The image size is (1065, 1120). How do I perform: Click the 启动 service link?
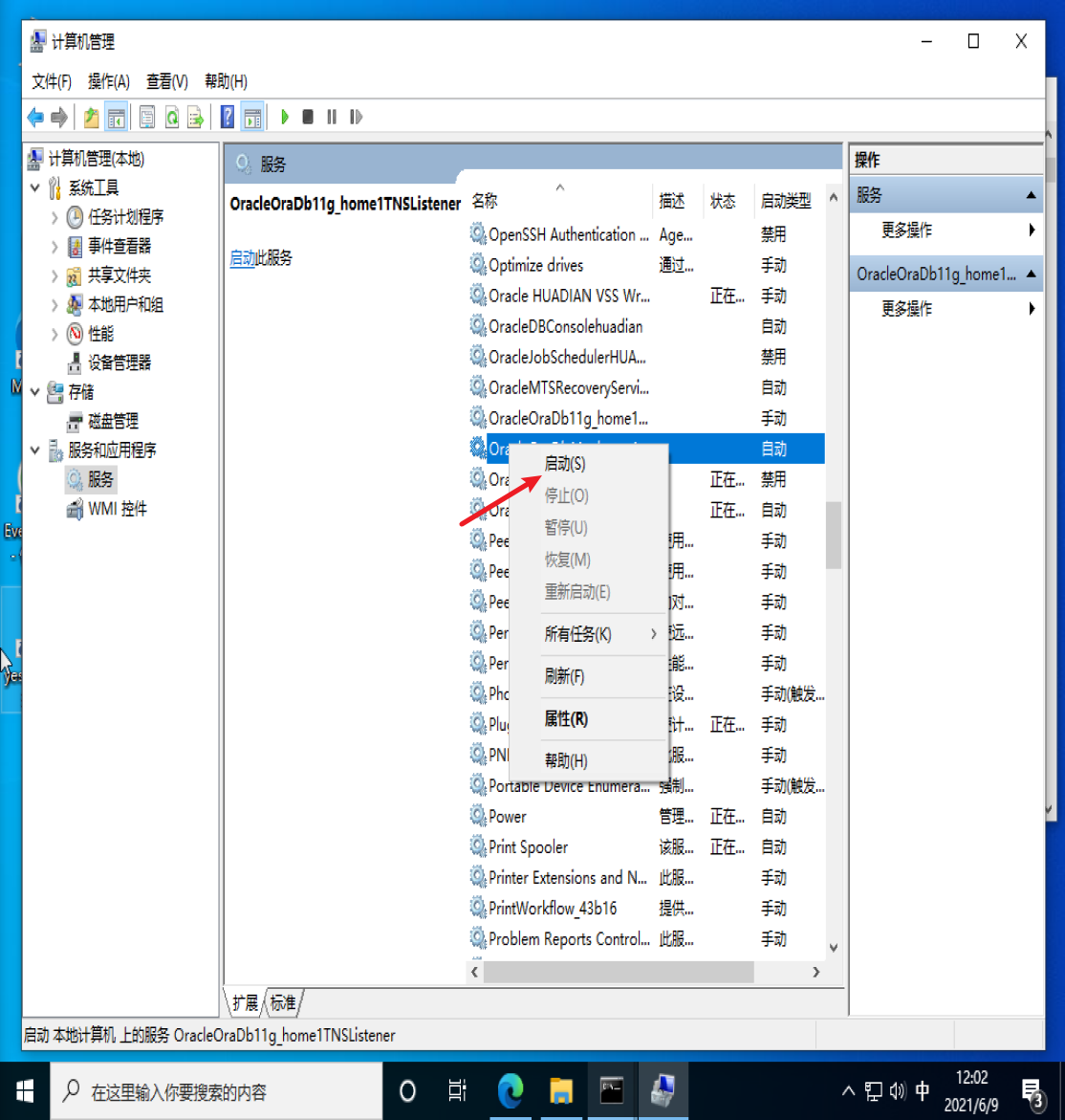242,258
